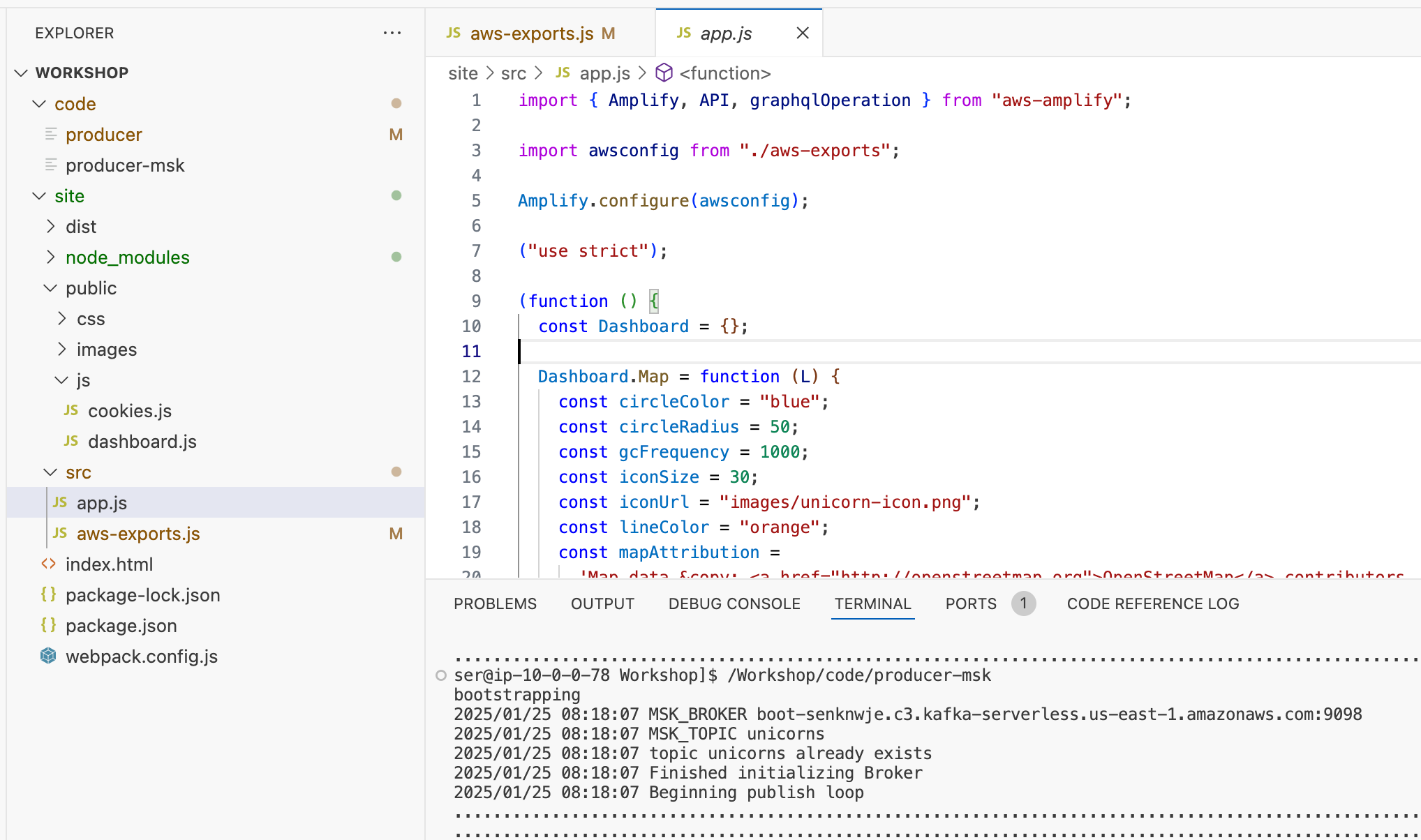The height and width of the screenshot is (840, 1421).
Task: Open the CODE REFERENCE LOG tab
Action: (1153, 603)
